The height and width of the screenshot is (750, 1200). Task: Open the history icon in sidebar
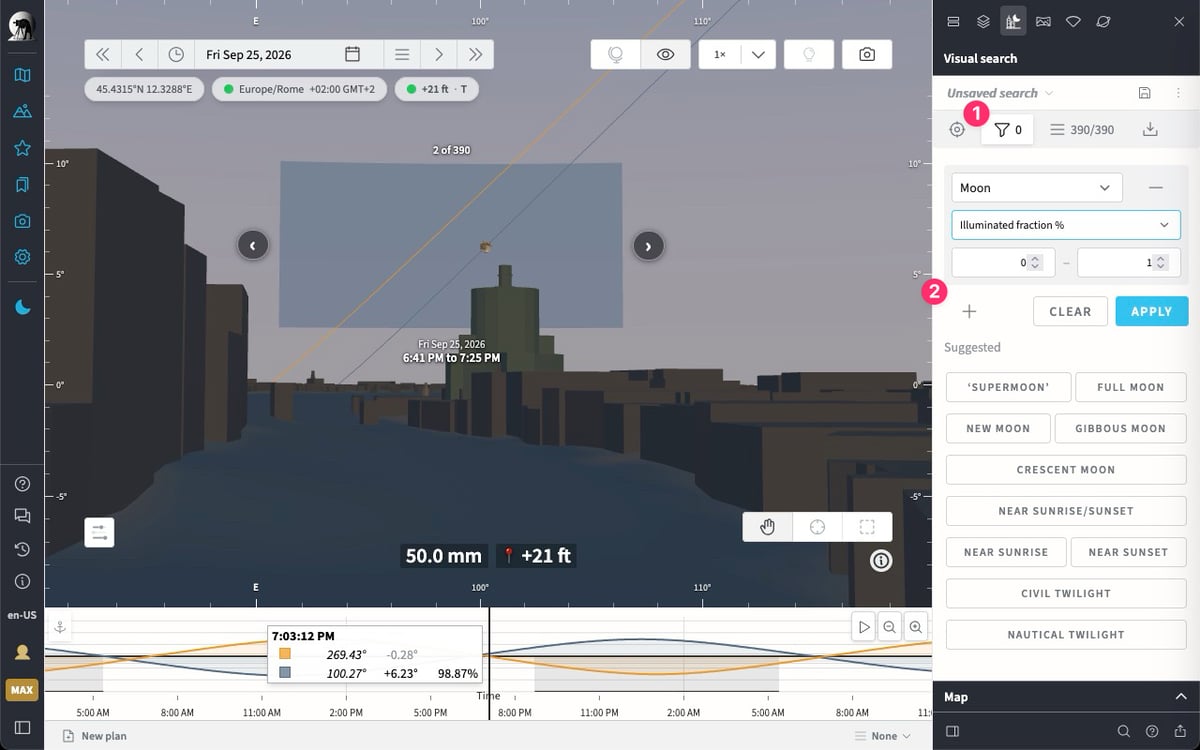[x=22, y=549]
